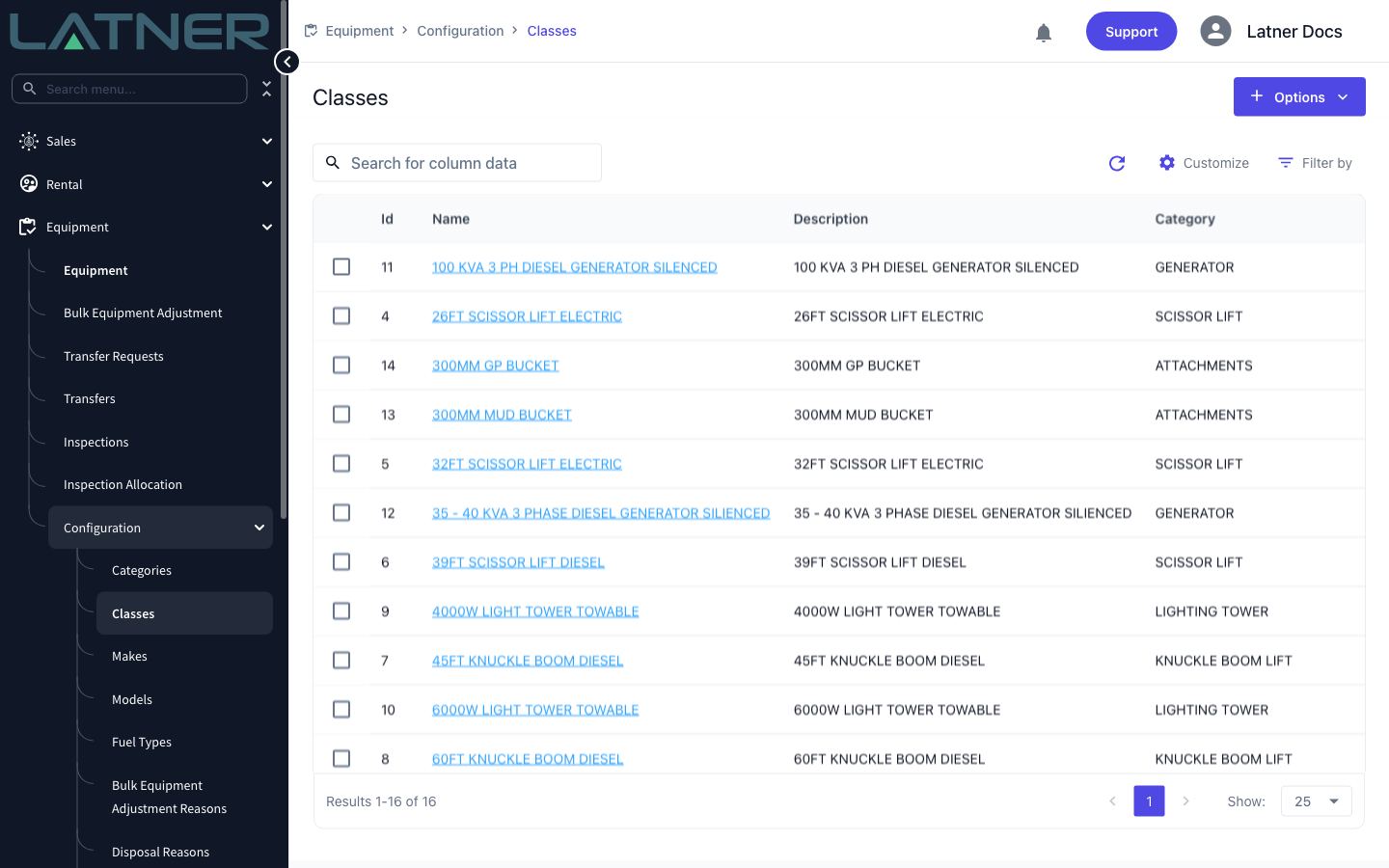Click the Search menu input field
The width and height of the screenshot is (1389, 868).
[x=129, y=89]
